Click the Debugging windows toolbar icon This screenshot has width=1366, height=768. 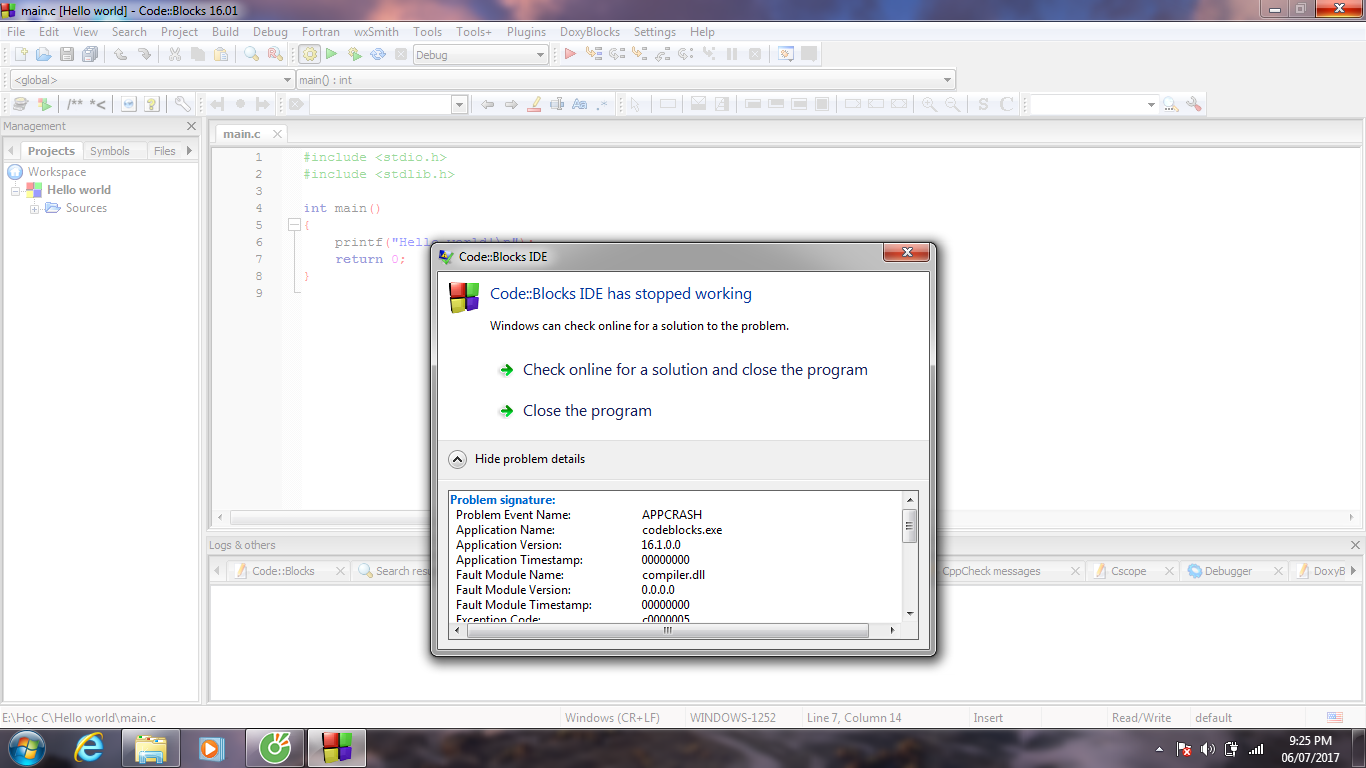coord(786,54)
